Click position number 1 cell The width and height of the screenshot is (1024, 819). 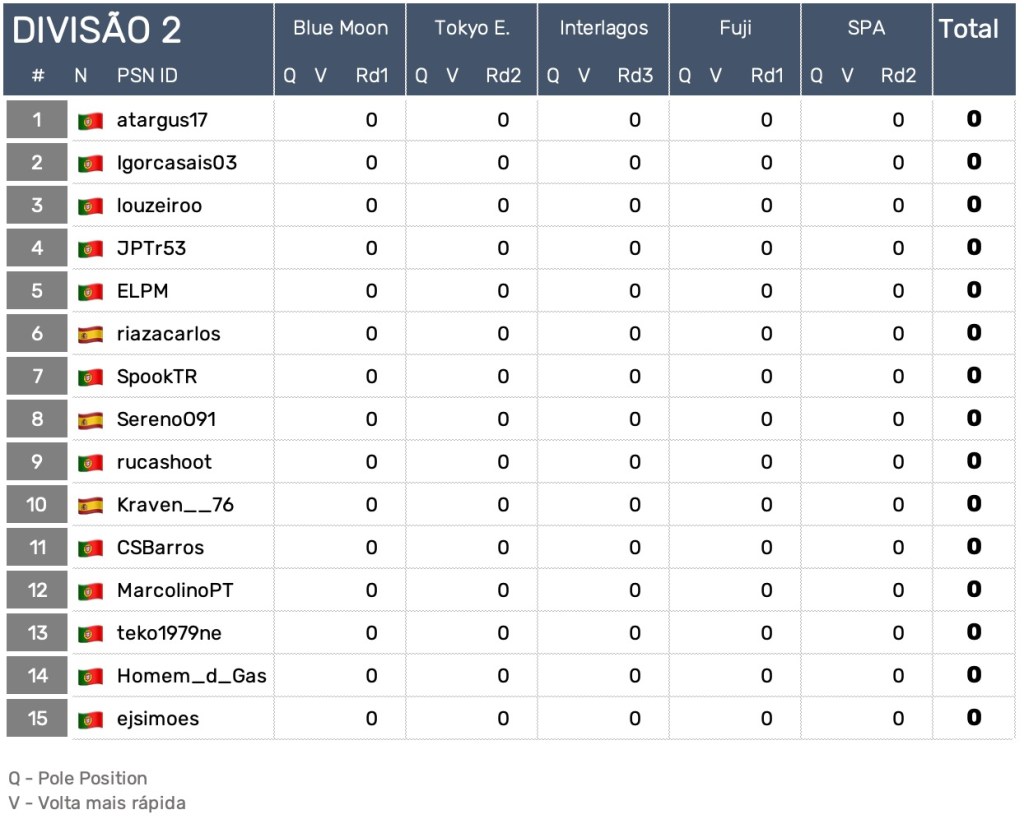37,120
